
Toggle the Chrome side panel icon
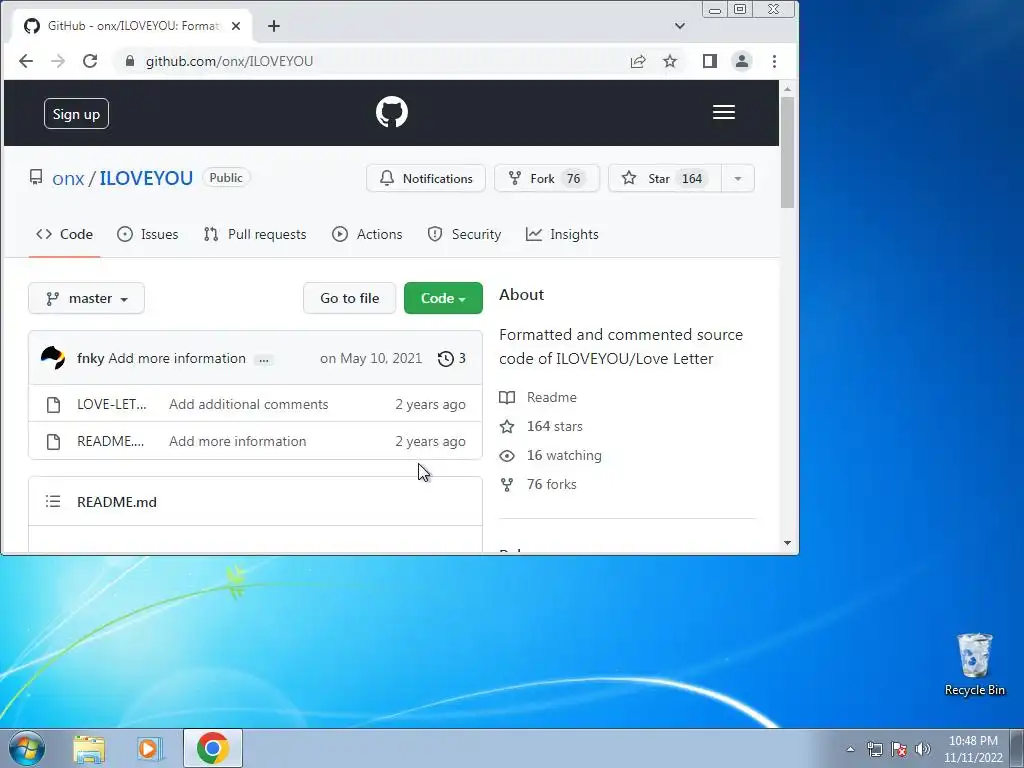(710, 61)
